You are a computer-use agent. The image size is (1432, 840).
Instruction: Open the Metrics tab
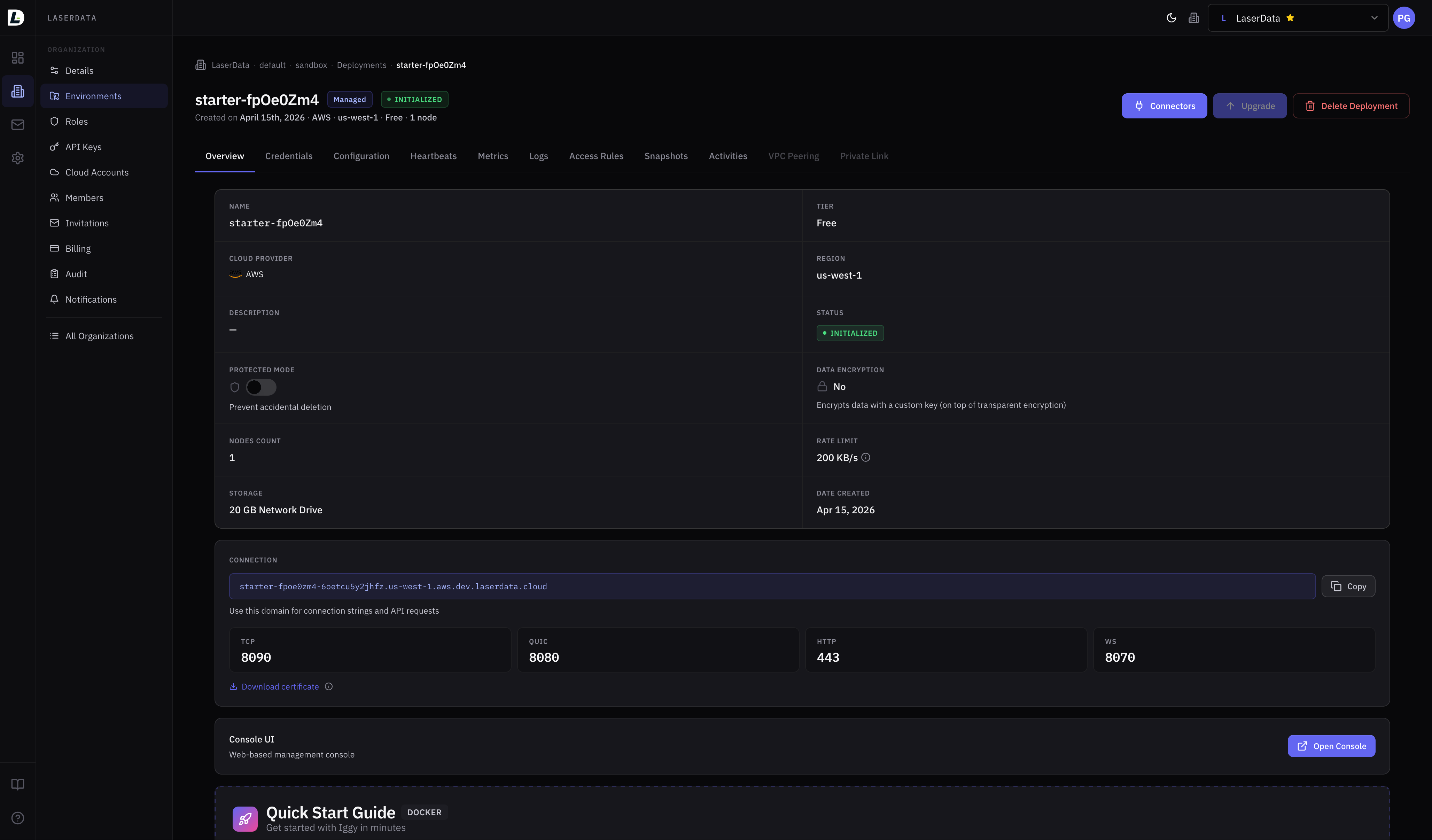point(493,156)
